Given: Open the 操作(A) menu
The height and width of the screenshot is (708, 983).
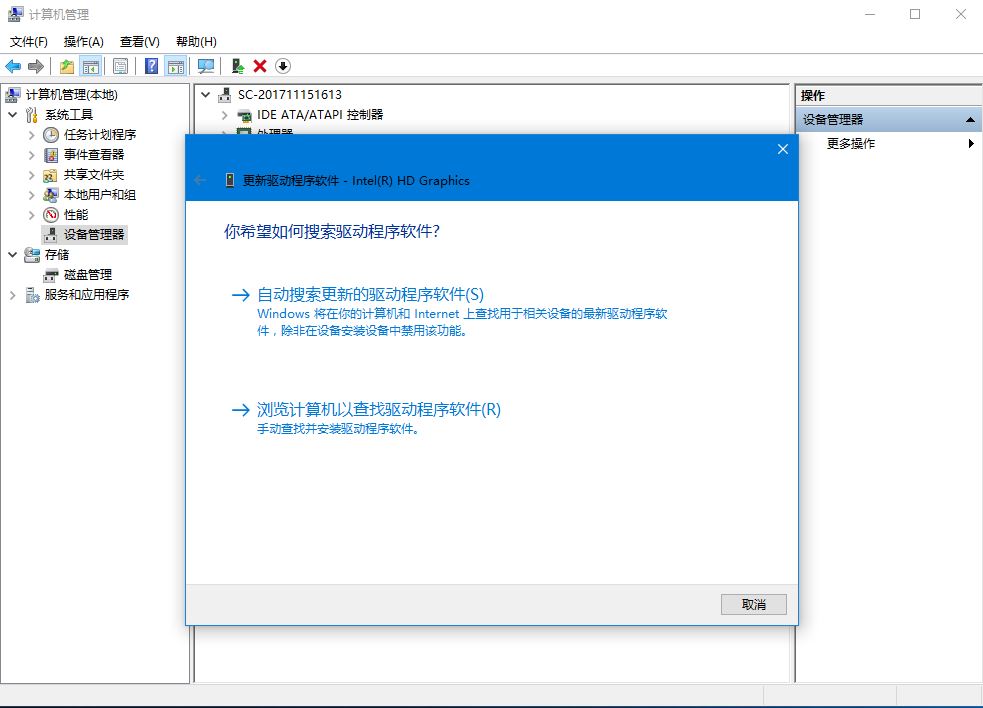Looking at the screenshot, I should (x=83, y=41).
